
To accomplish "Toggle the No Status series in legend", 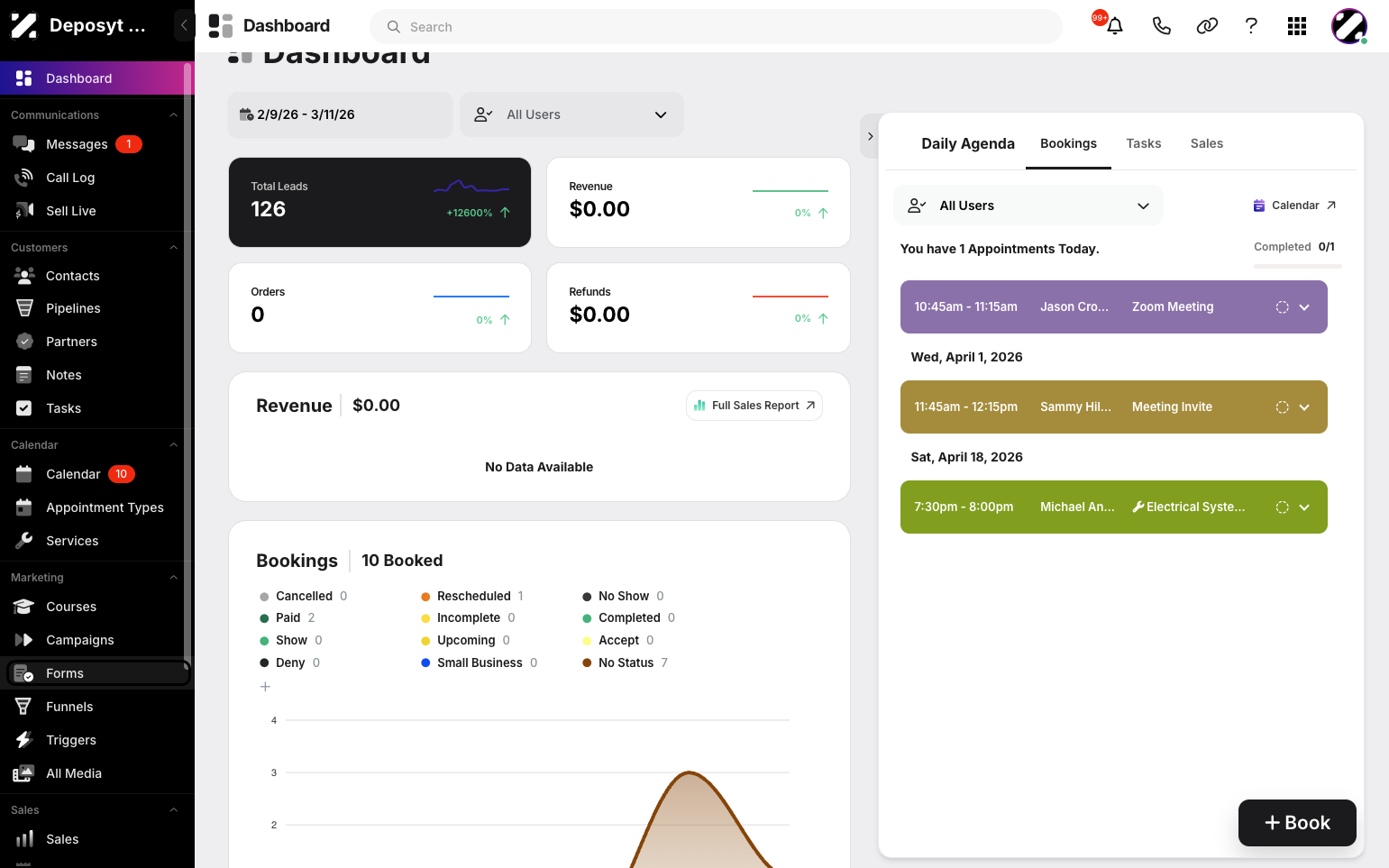I will tap(625, 662).
